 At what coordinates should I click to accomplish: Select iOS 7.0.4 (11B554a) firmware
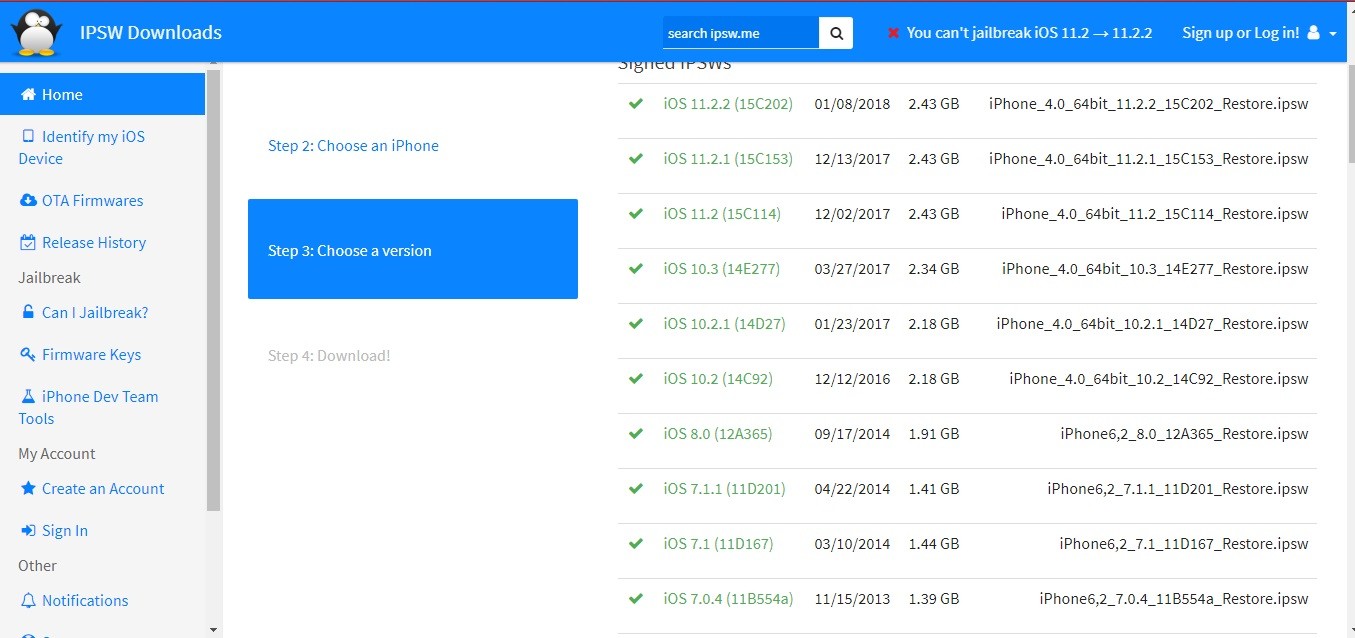(x=728, y=598)
